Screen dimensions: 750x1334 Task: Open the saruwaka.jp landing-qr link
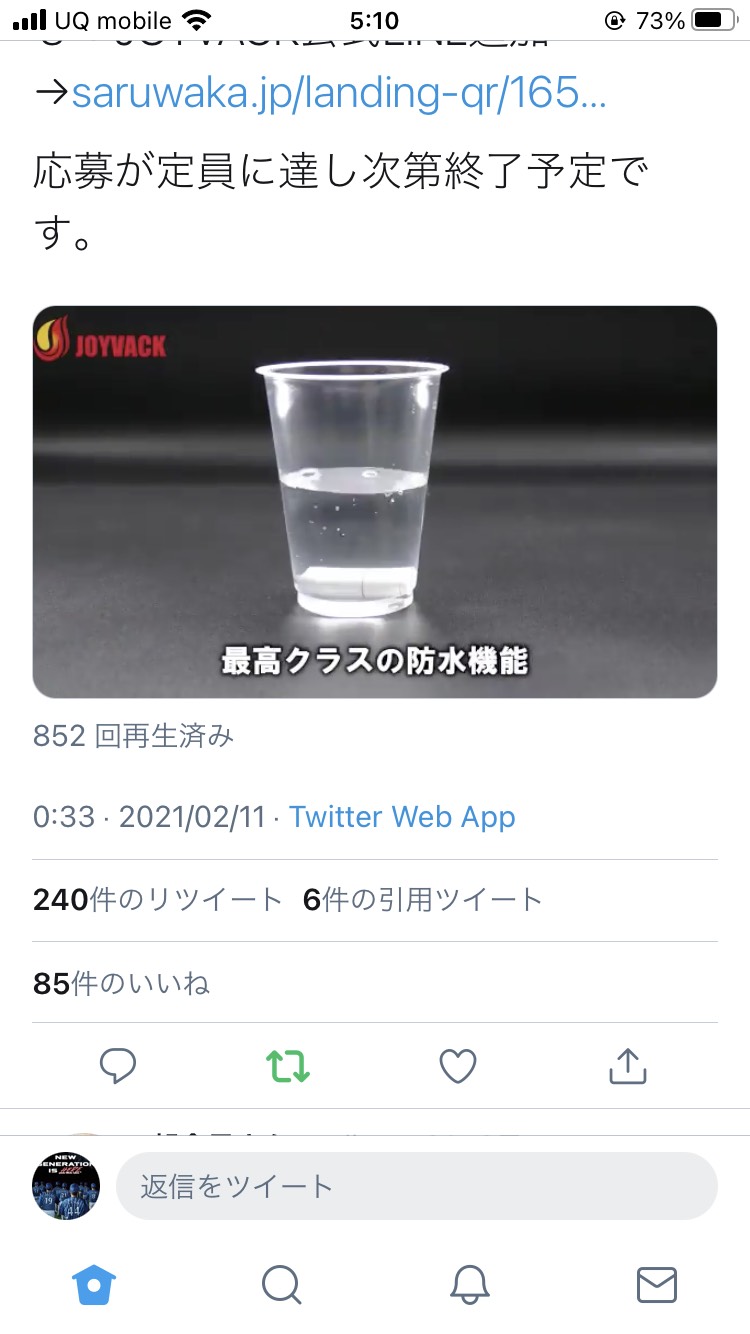[x=339, y=94]
